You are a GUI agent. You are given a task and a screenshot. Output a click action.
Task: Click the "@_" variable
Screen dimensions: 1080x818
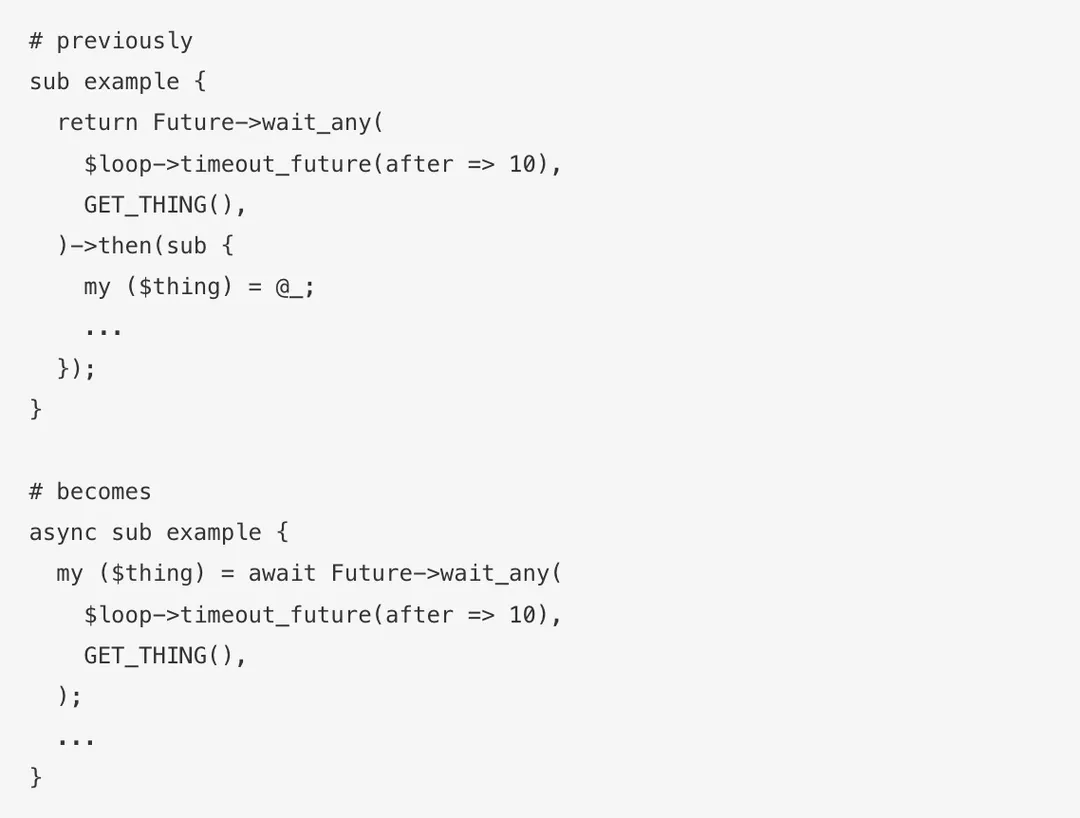tap(289, 287)
